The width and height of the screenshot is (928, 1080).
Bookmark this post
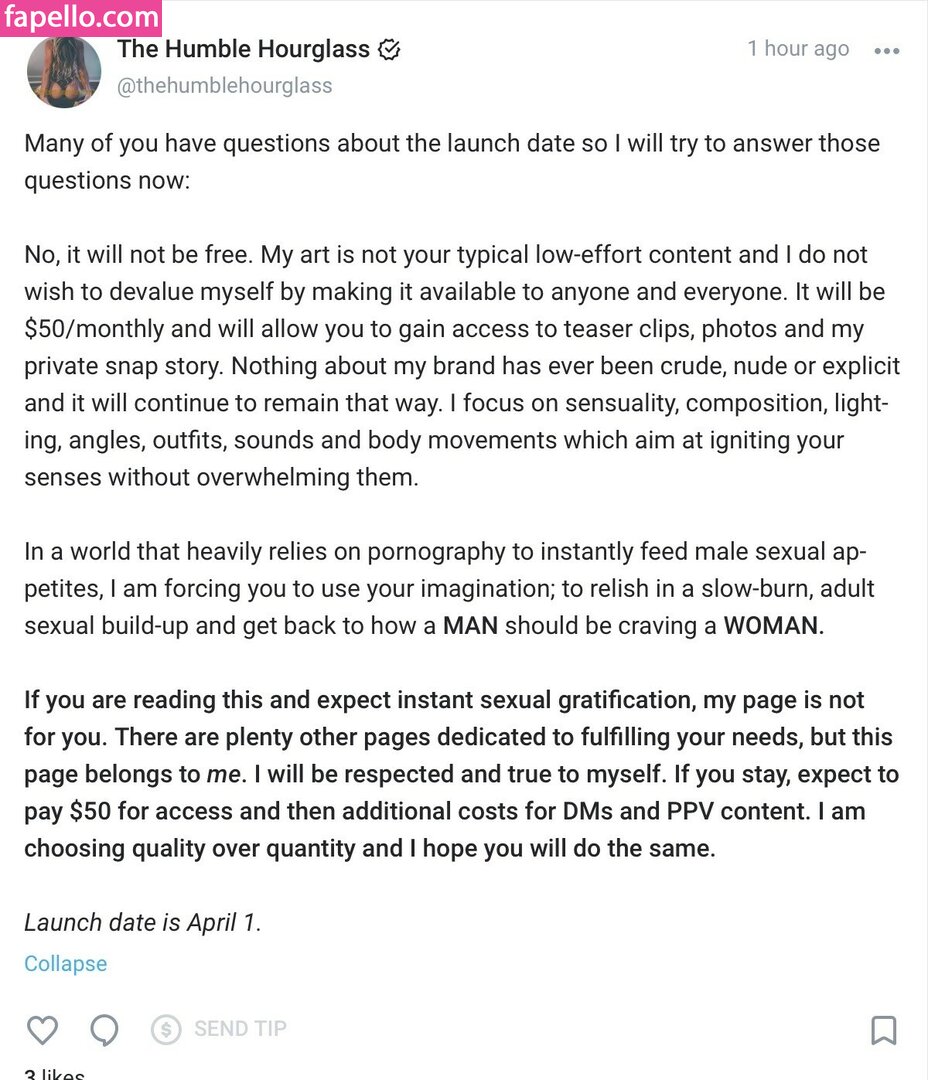coord(884,1030)
